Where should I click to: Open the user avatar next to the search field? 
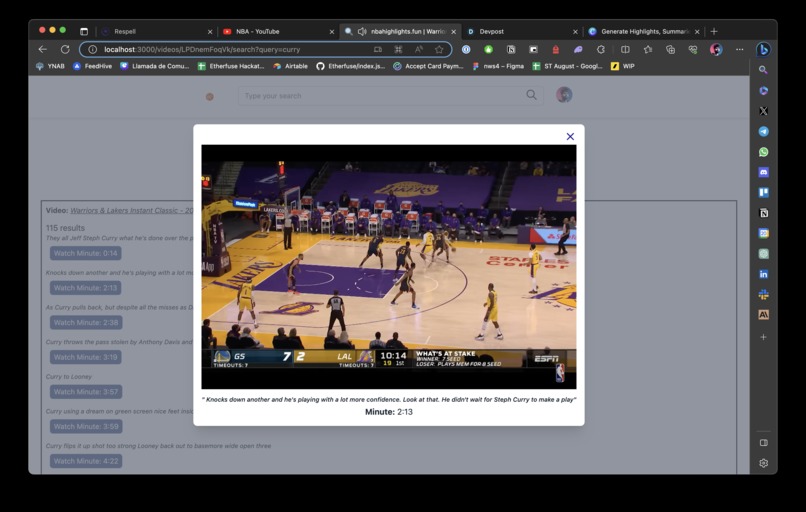(564, 95)
